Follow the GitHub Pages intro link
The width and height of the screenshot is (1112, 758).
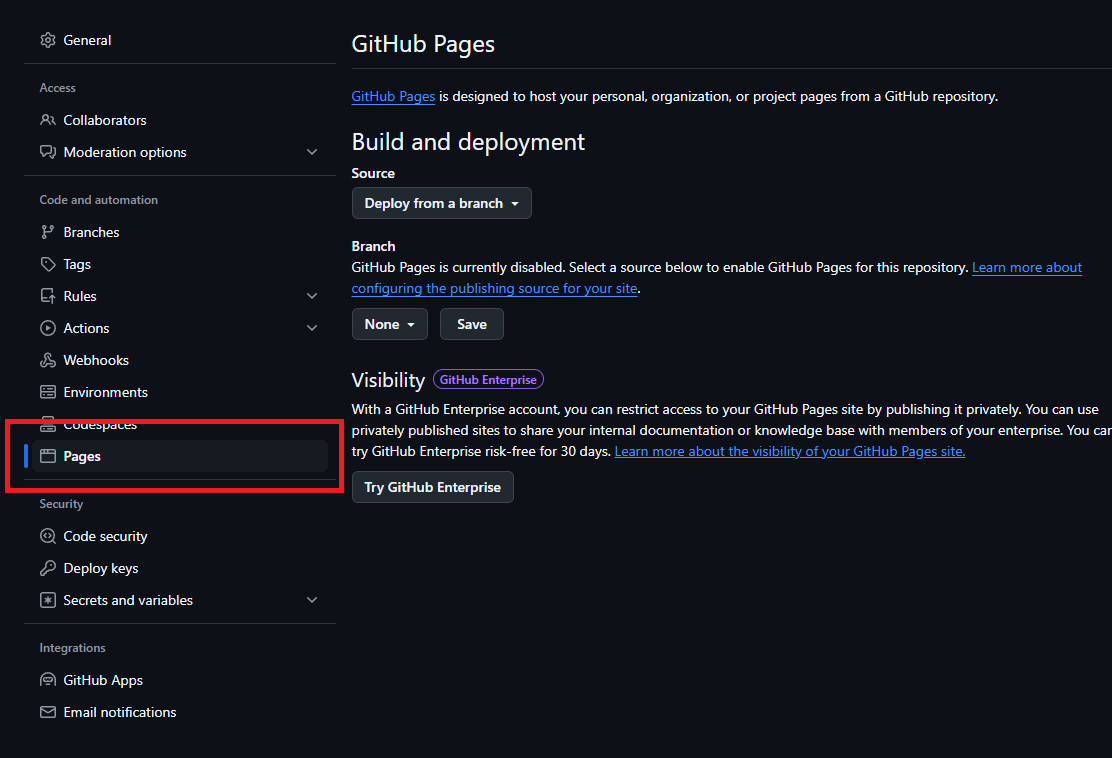click(x=393, y=96)
